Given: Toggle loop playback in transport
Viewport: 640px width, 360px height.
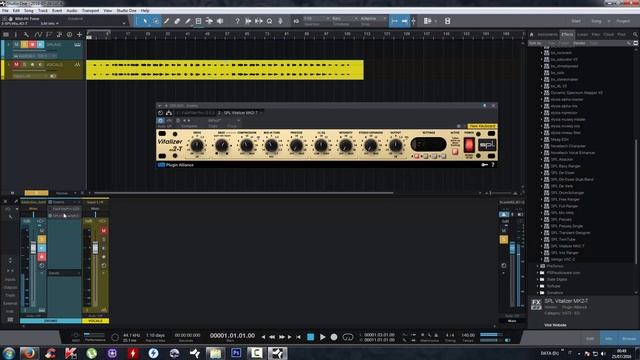Looking at the screenshot, I should pyautogui.click(x=348, y=337).
